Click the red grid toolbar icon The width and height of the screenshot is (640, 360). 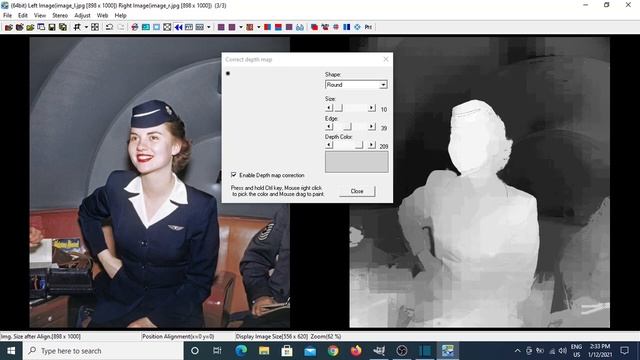pos(336,27)
